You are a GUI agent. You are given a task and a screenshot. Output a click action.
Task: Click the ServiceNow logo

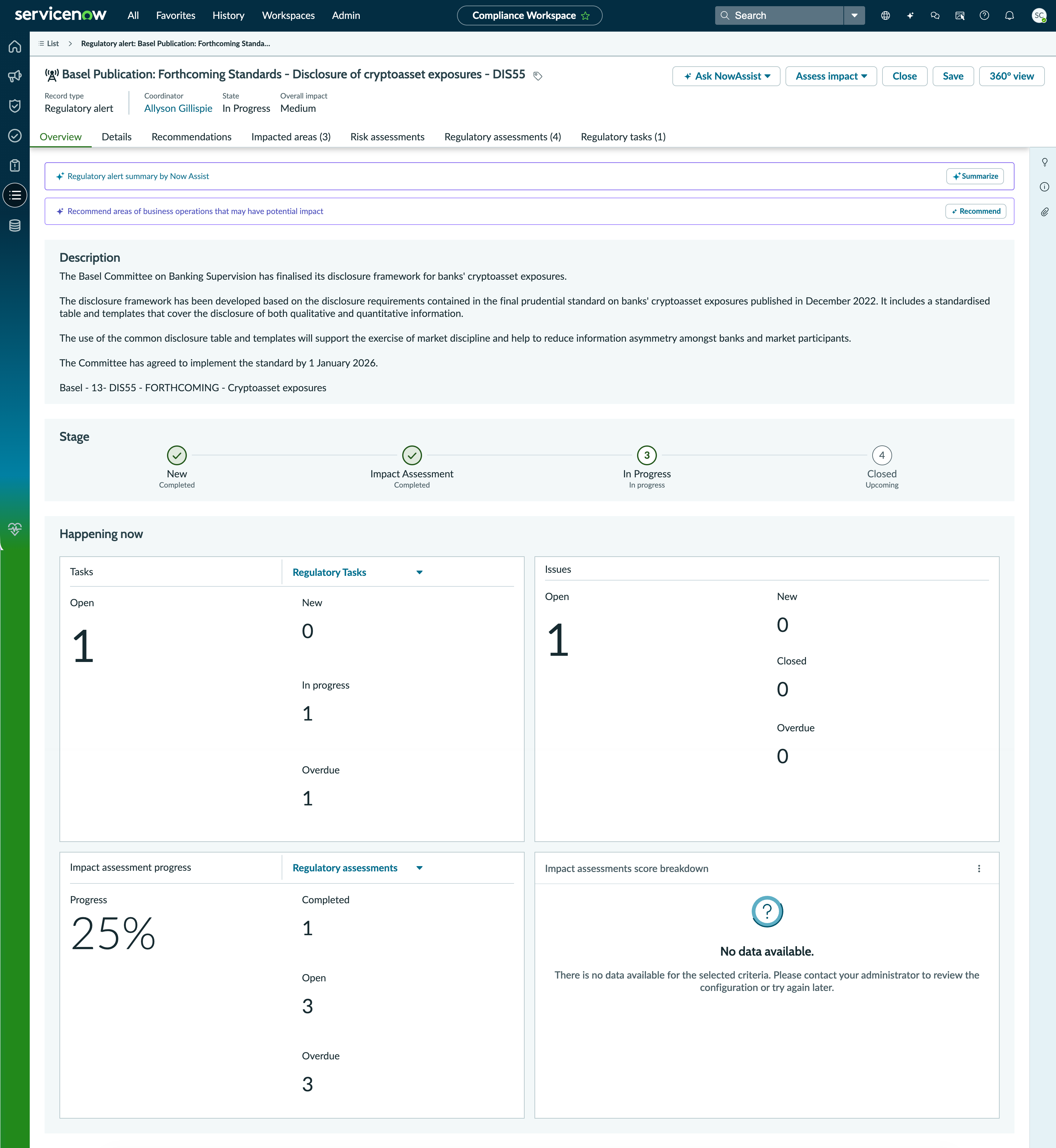coord(60,14)
